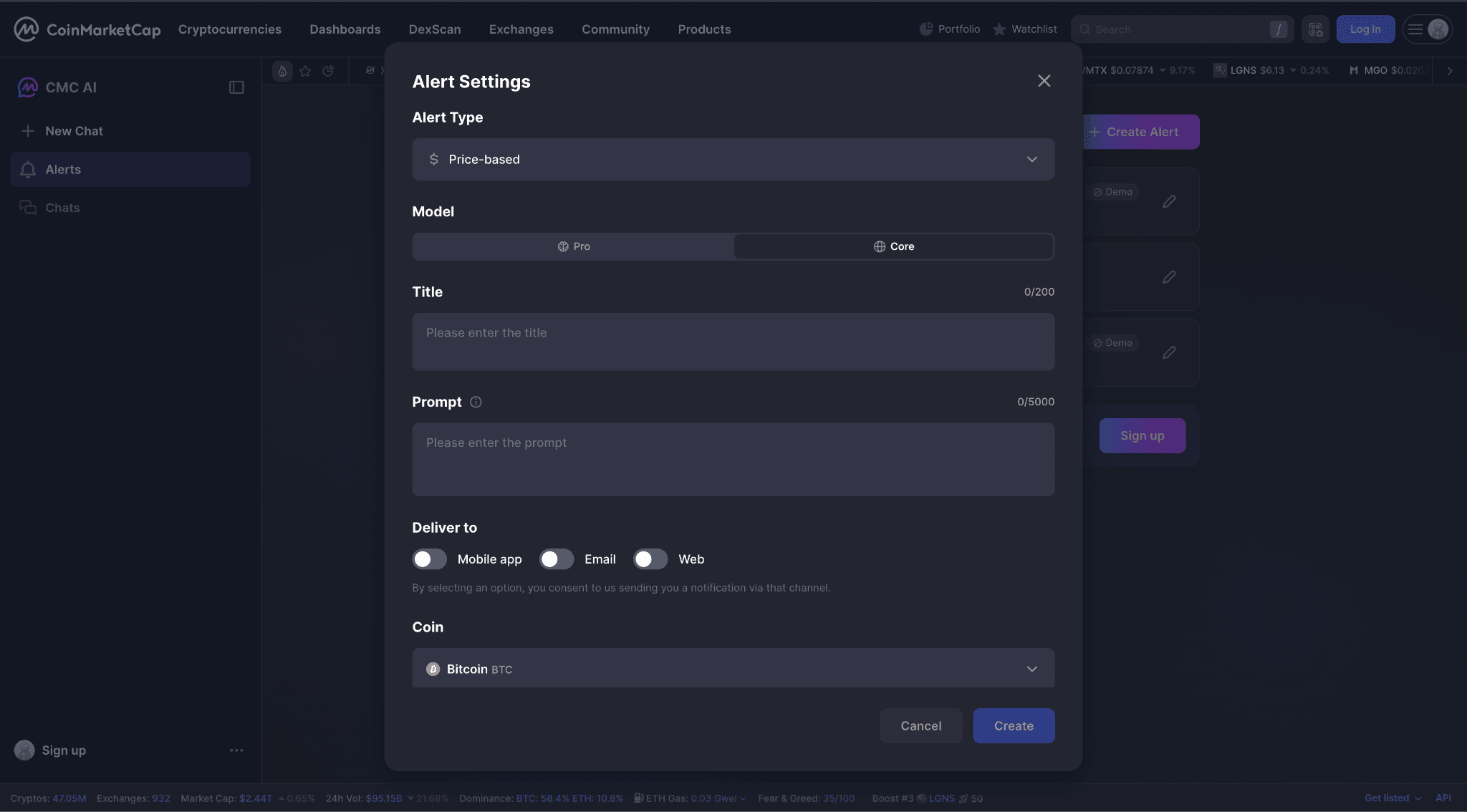Click the sidebar user avatar
1467x812 pixels.
[24, 750]
